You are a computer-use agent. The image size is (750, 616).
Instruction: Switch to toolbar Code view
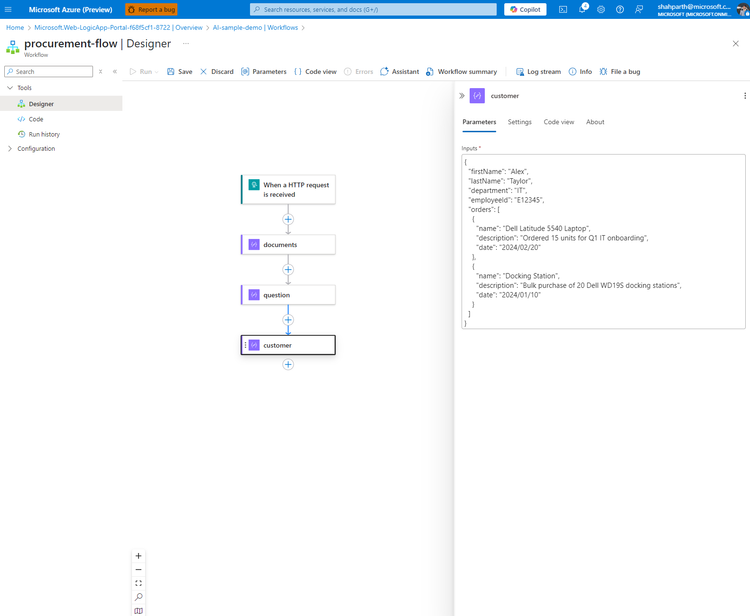pyautogui.click(x=315, y=72)
